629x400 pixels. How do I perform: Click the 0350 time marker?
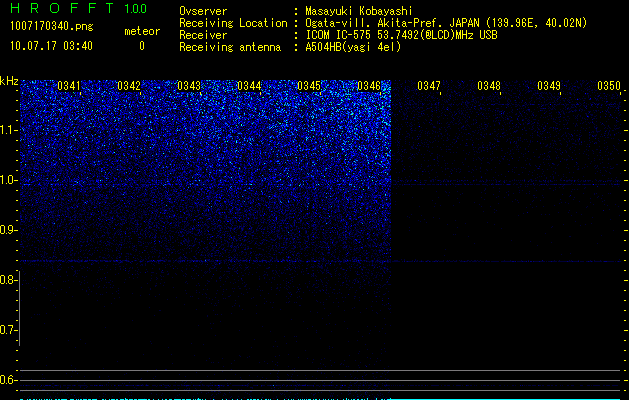[609, 86]
